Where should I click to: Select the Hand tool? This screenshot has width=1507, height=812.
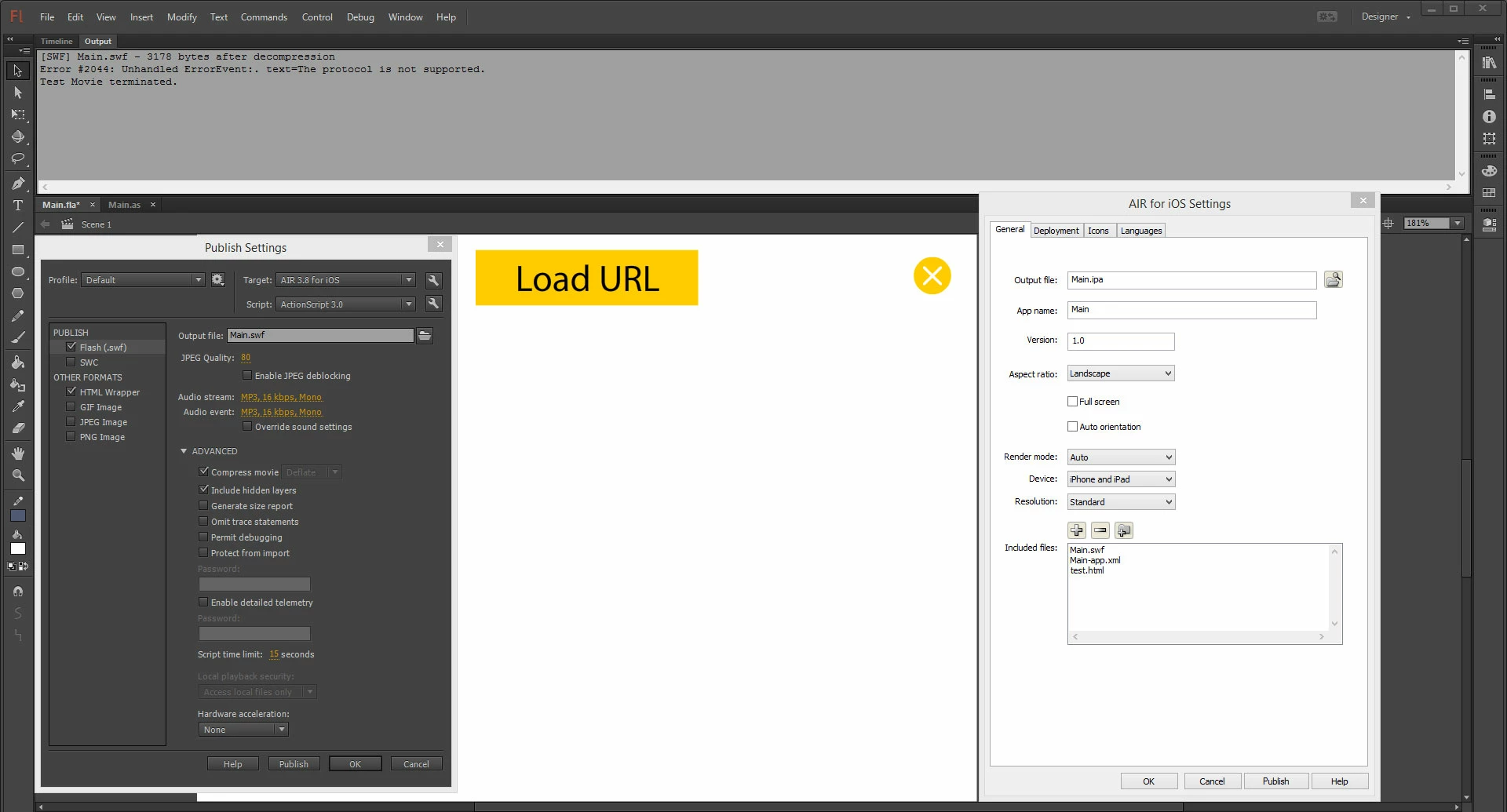point(17,453)
